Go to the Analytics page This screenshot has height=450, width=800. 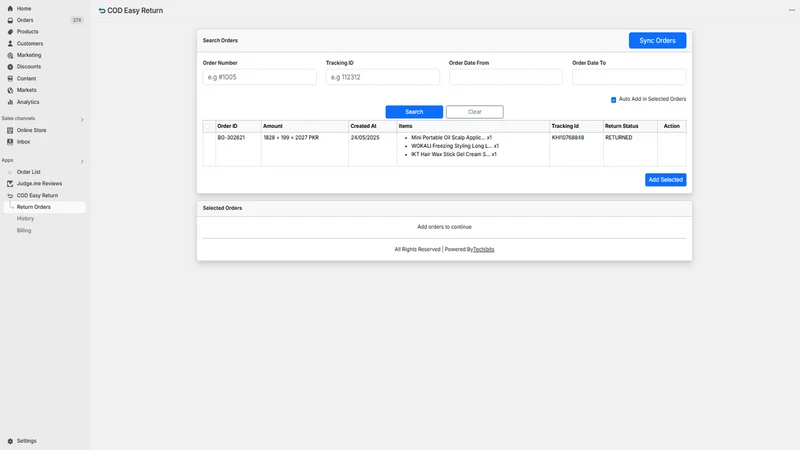pyautogui.click(x=28, y=102)
